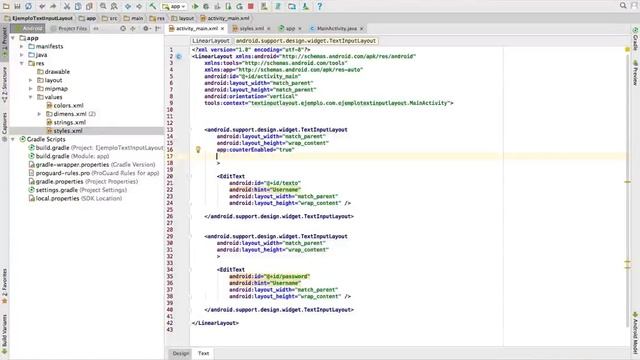Screen dimensions: 640x360
Task: Click the Help question mark icon
Action: 320,6
